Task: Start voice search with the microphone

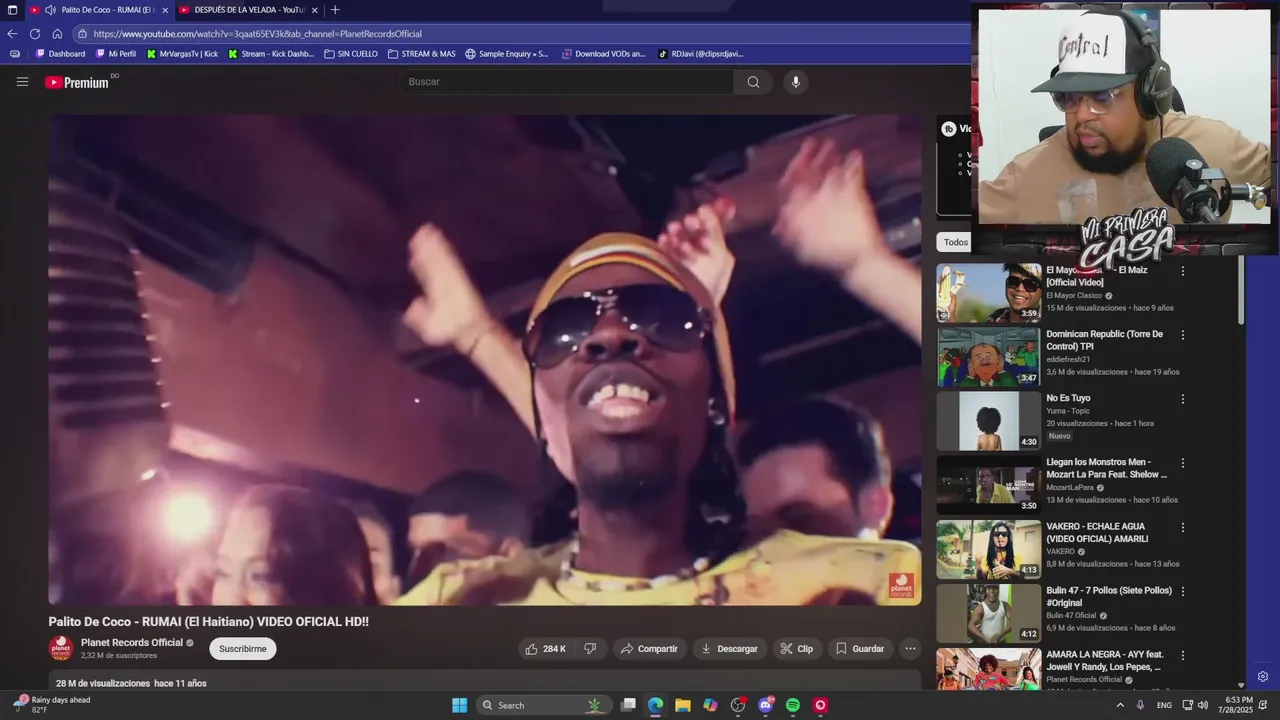Action: click(x=796, y=82)
